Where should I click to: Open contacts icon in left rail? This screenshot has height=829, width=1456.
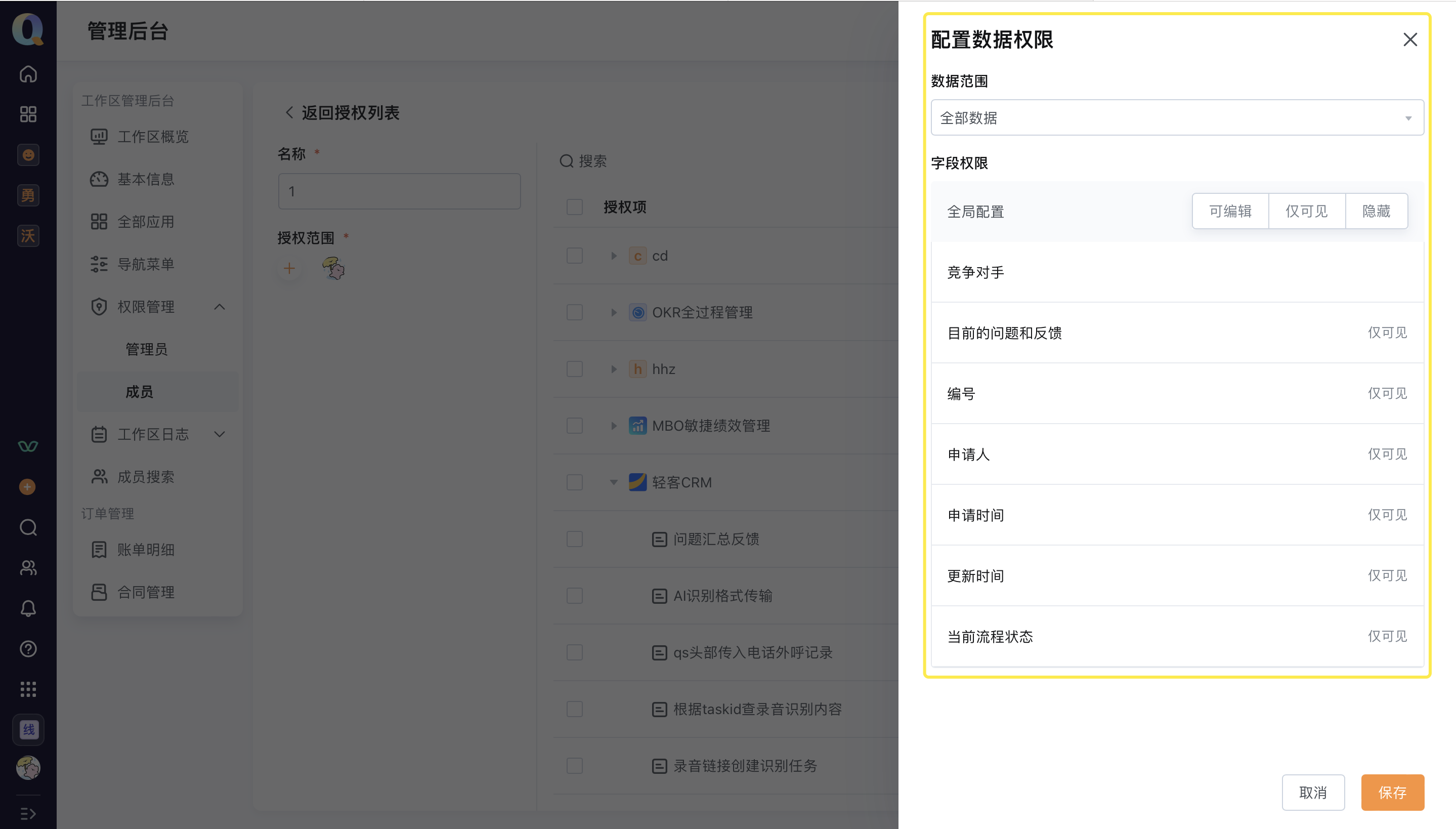pyautogui.click(x=28, y=568)
